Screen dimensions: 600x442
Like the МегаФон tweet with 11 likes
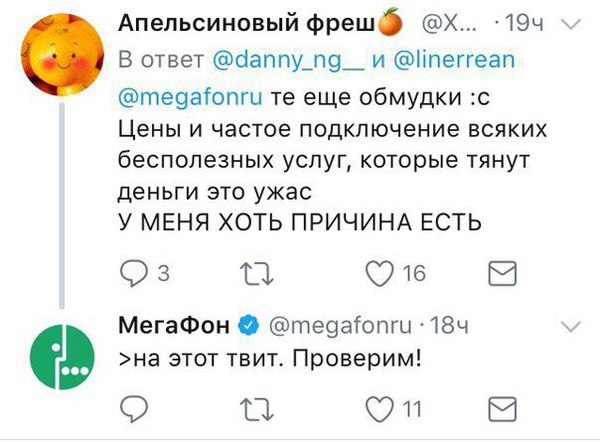coord(379,407)
